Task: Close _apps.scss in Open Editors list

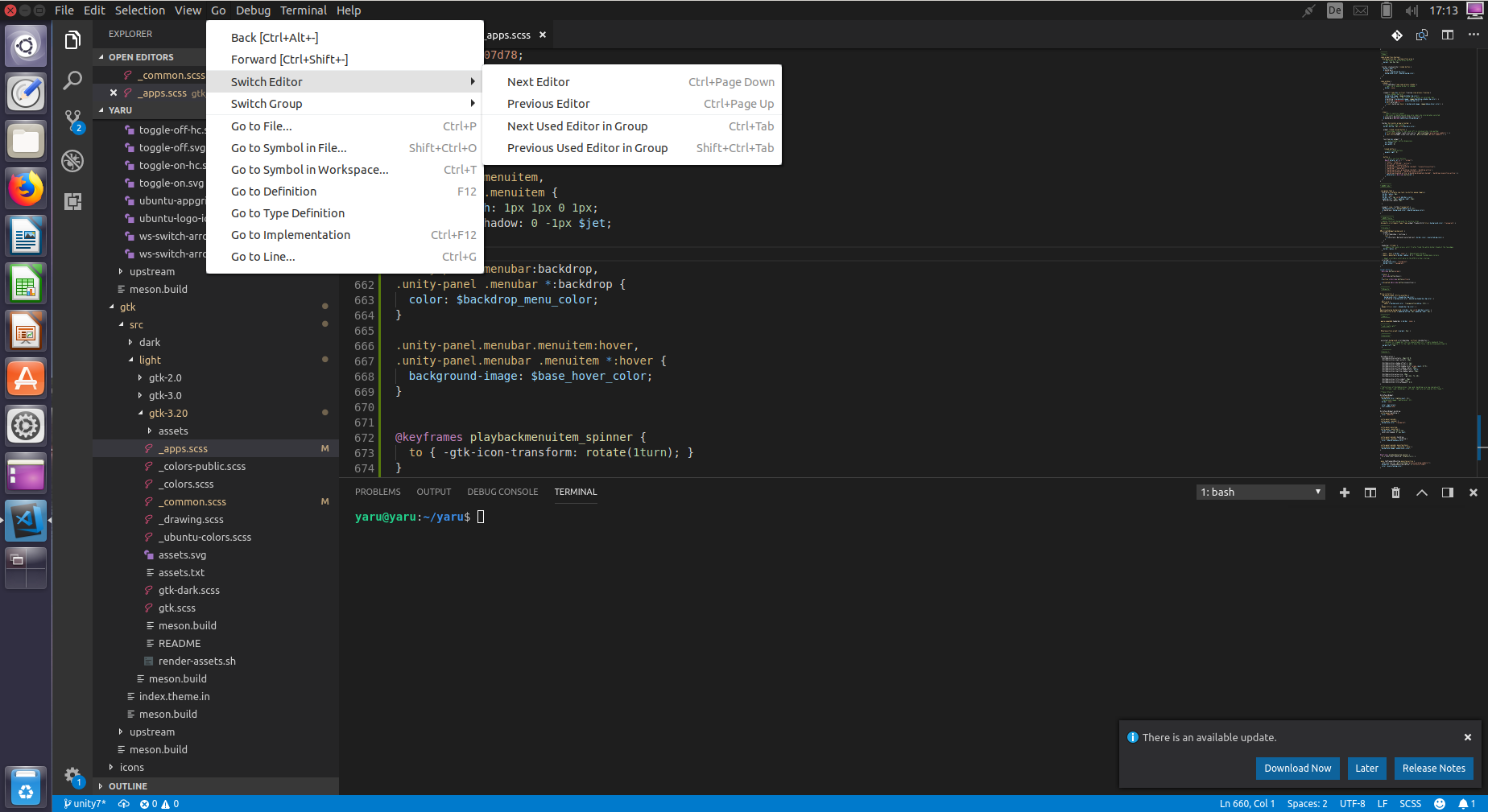Action: [x=114, y=93]
